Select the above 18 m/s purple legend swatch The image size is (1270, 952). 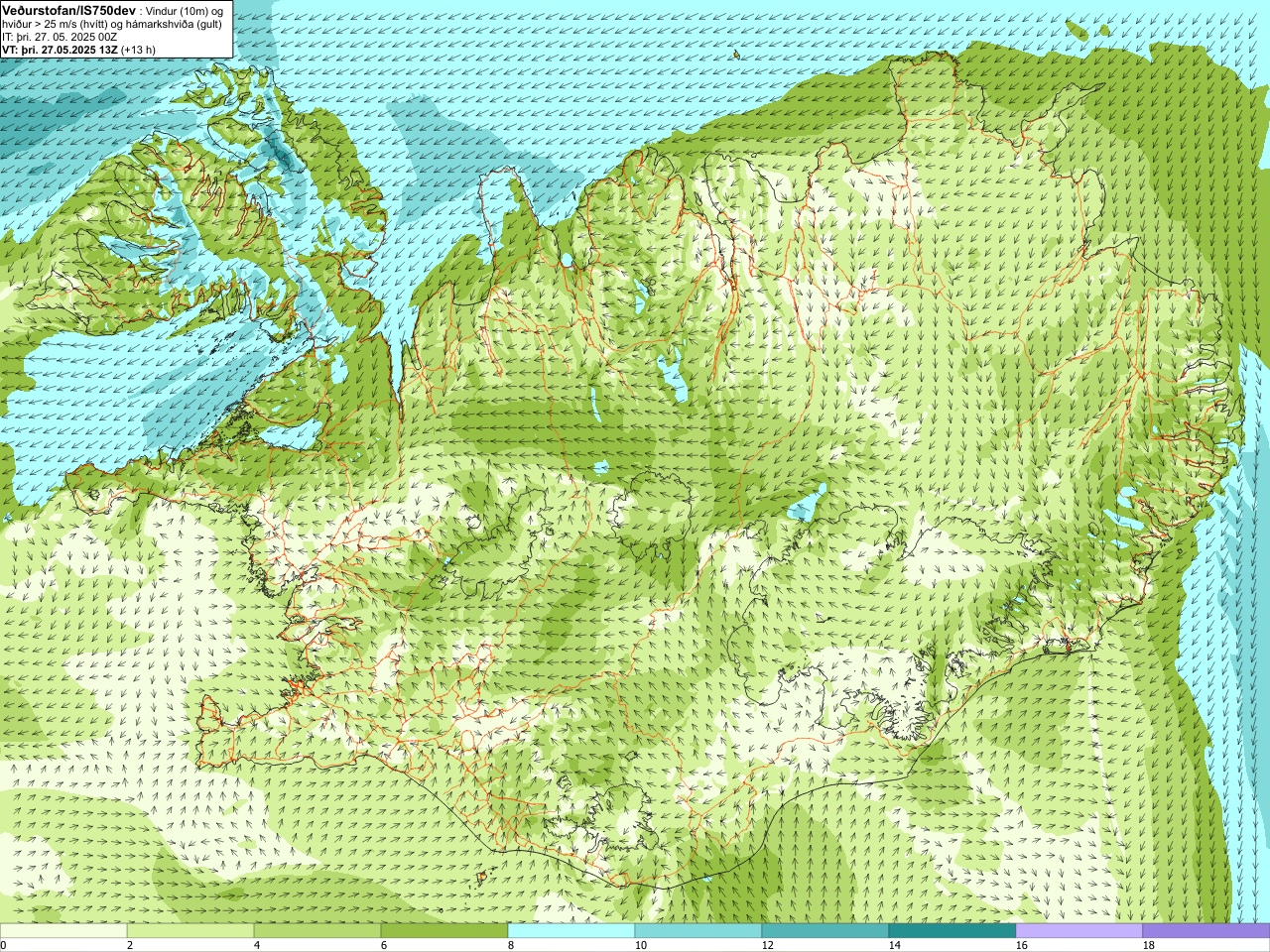tap(1206, 931)
